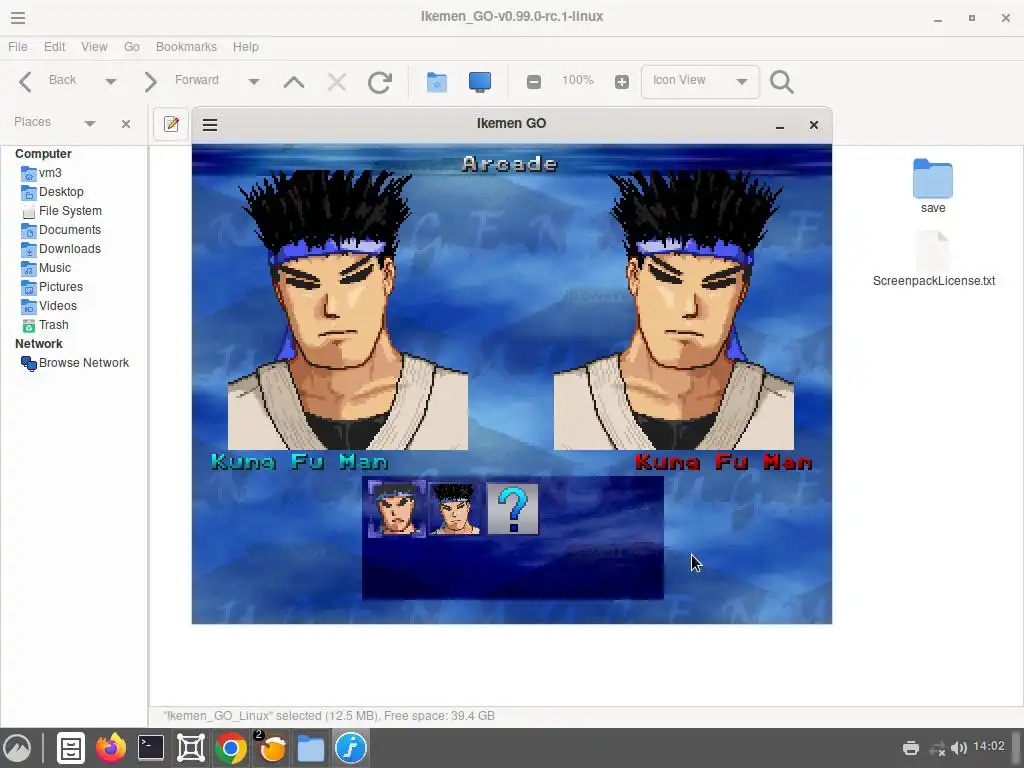The image size is (1024, 768).
Task: Select Documents in the sidebar
Action: click(x=61, y=230)
